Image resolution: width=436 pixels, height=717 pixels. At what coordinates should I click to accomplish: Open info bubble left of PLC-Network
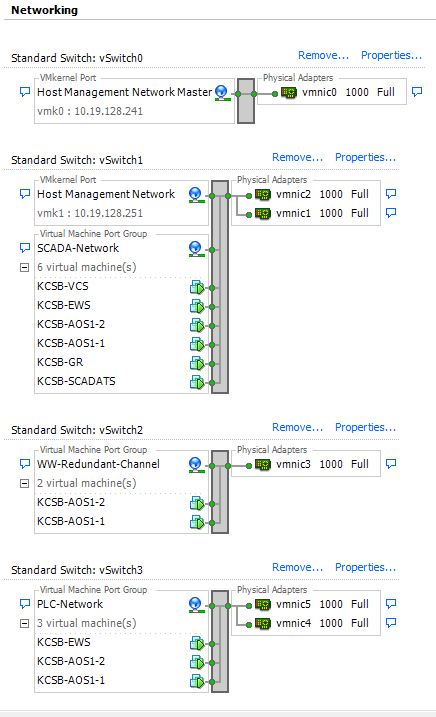25,604
